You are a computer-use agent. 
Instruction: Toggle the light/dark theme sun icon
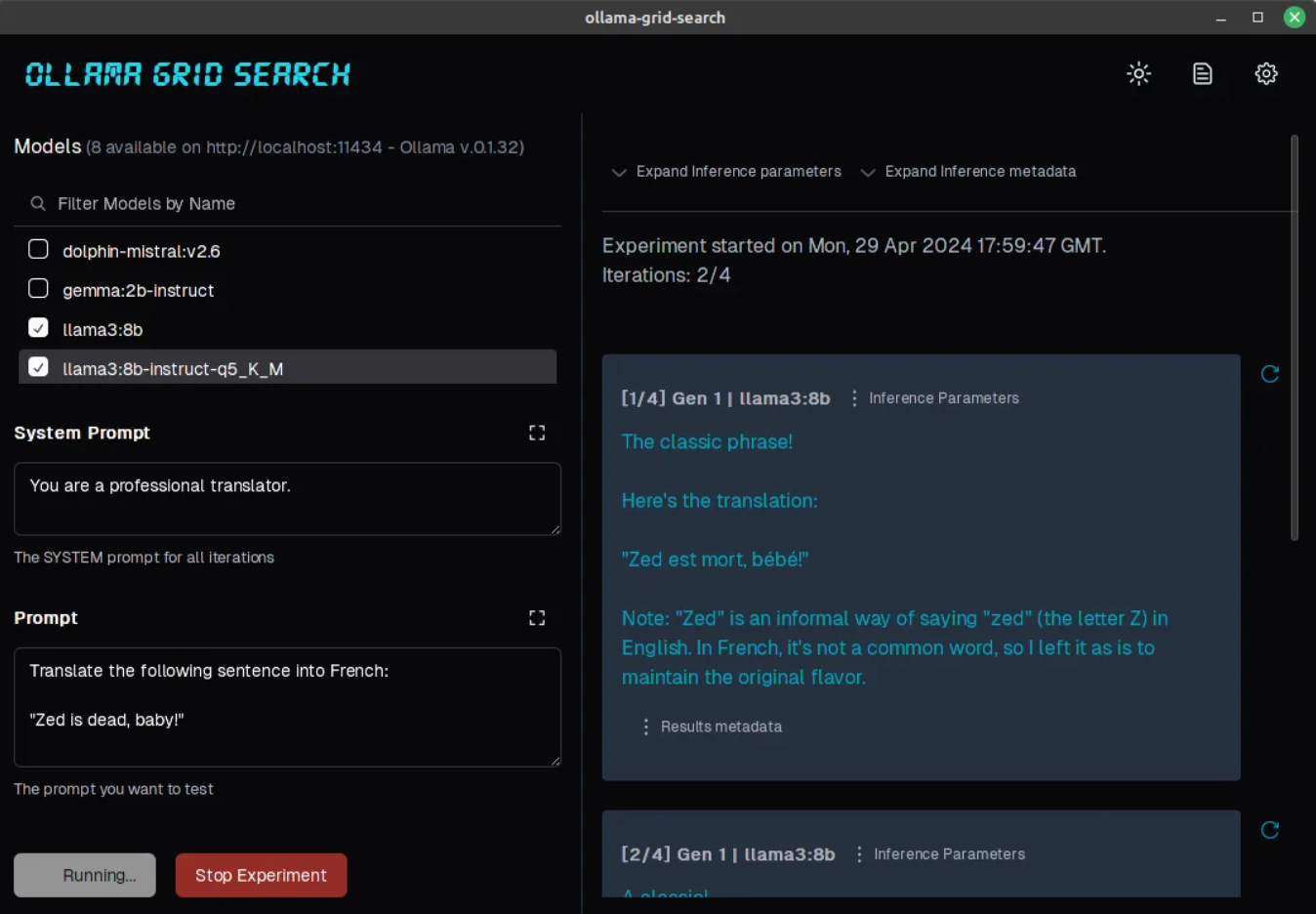pyautogui.click(x=1138, y=73)
